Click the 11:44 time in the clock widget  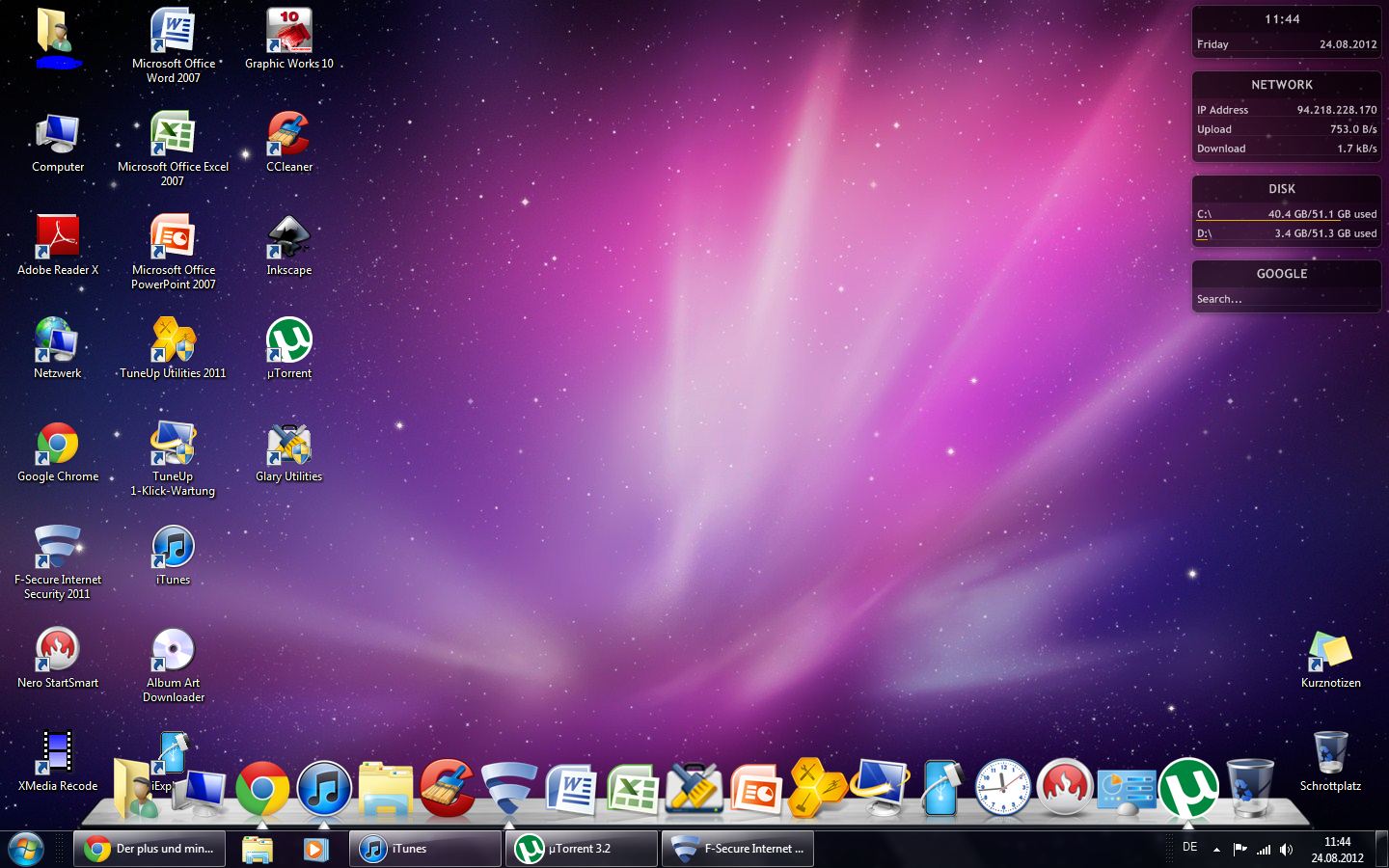pos(1282,19)
